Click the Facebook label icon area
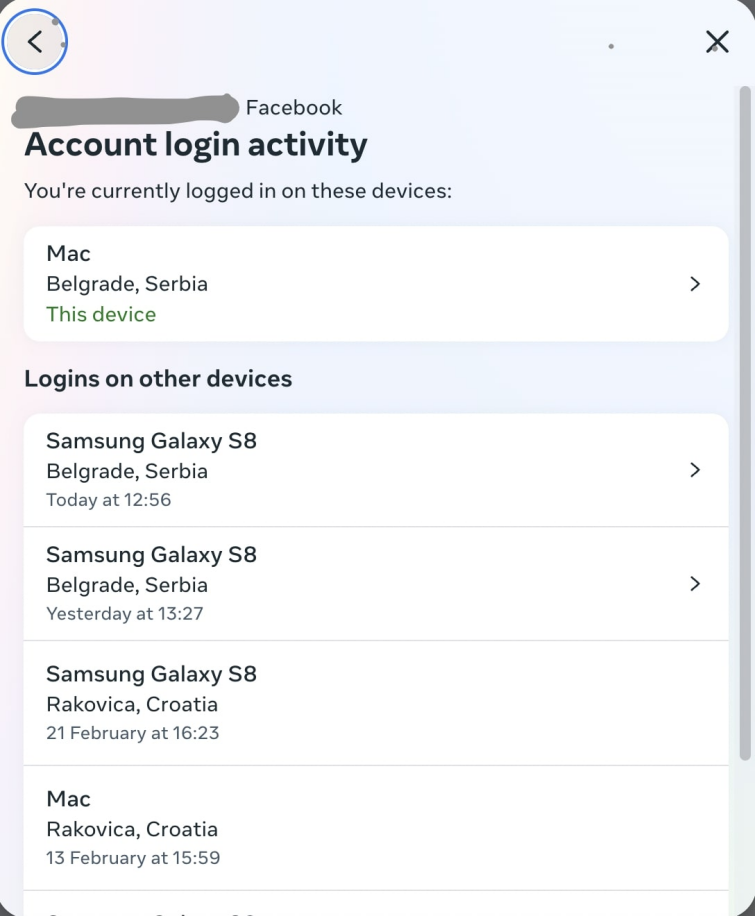The image size is (755, 916). [294, 108]
